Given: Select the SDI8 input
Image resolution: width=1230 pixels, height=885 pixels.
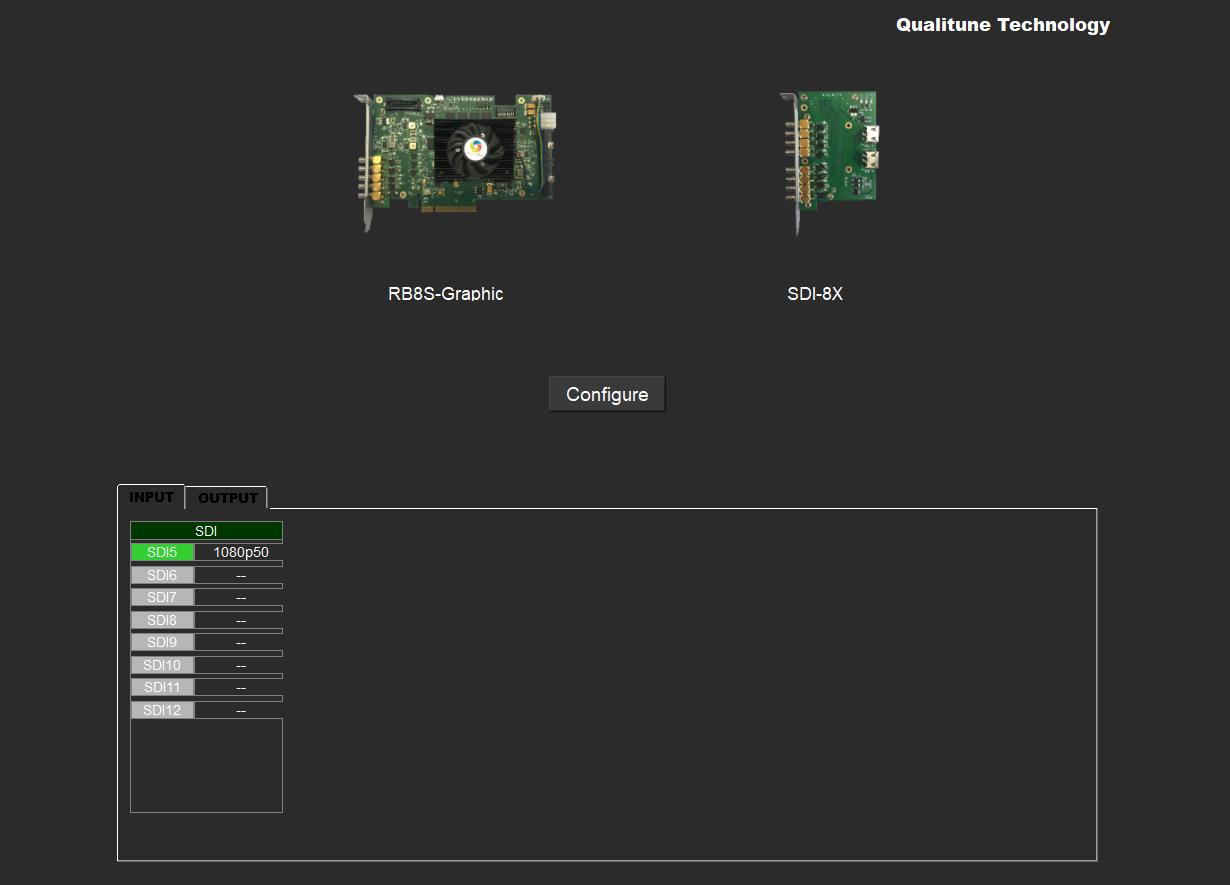Looking at the screenshot, I should (162, 620).
